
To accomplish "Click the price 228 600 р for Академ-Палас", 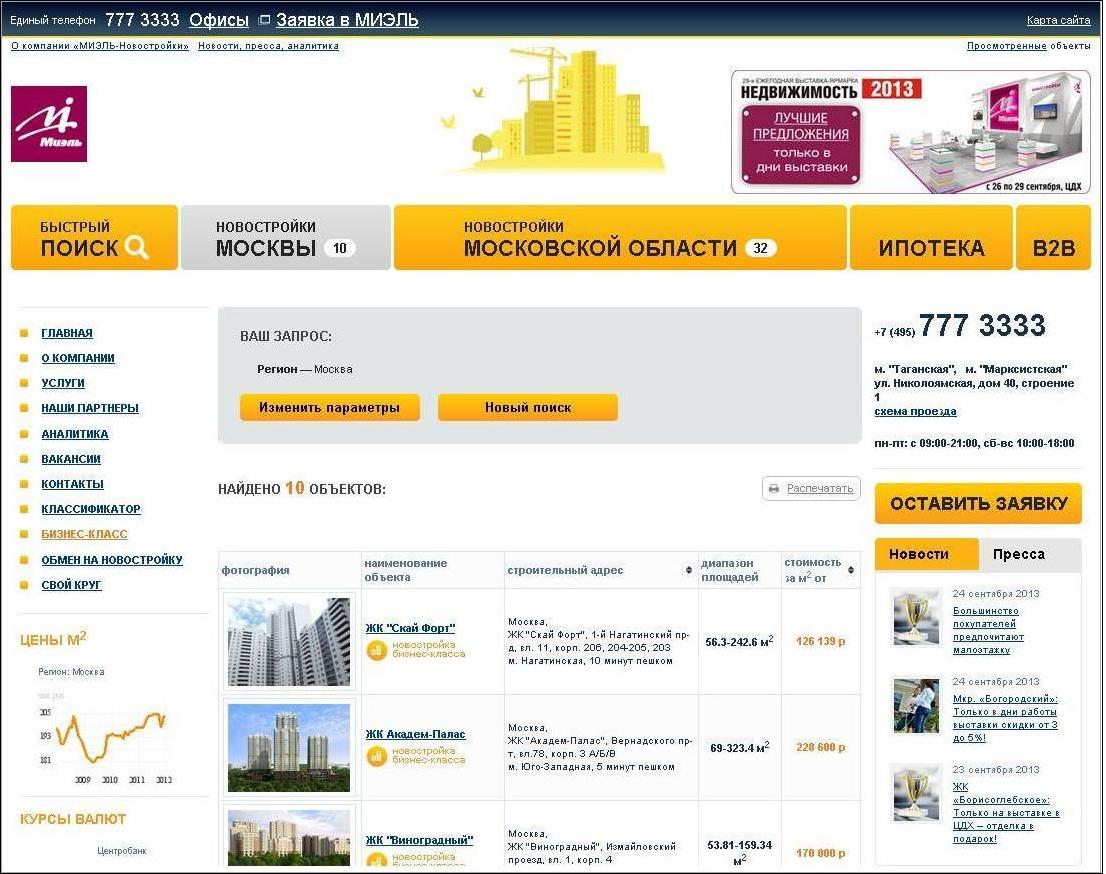I will coord(820,747).
